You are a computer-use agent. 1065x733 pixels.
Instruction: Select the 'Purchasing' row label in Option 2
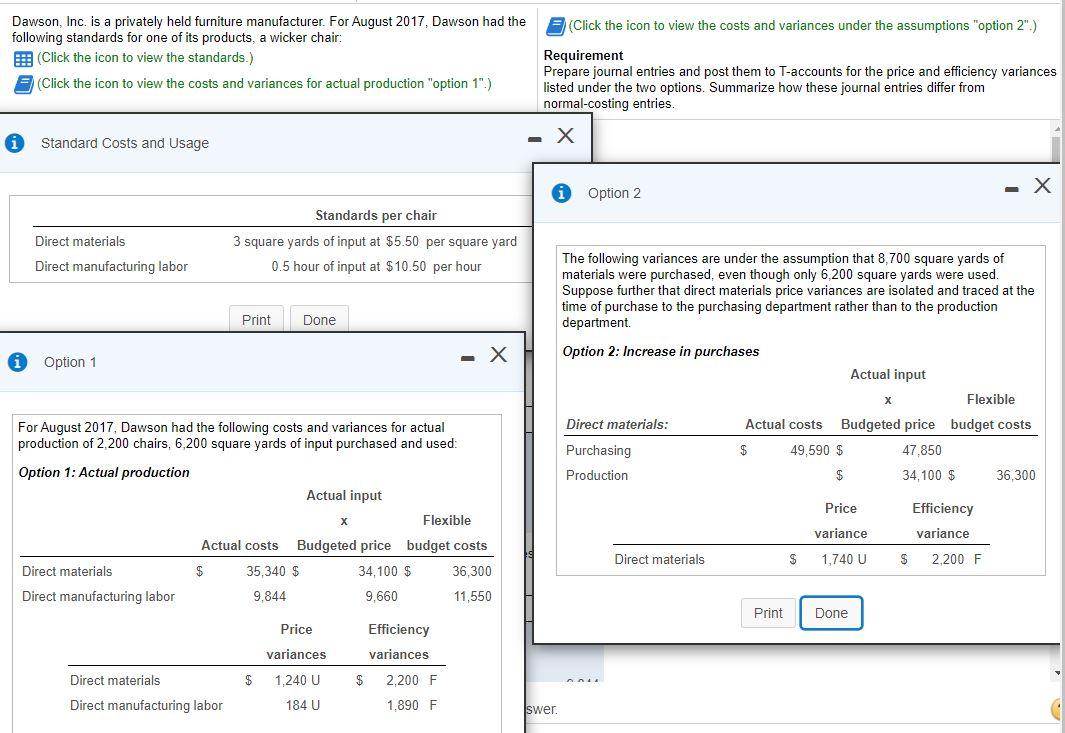(598, 450)
